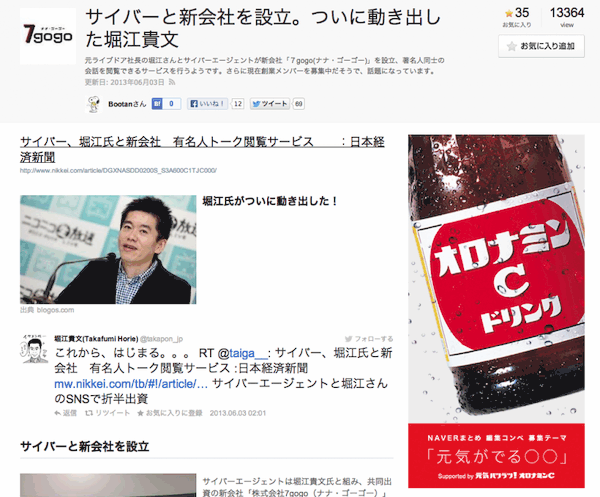Screen dimensions: 600x497
Task: Click the @taiga__ mention link
Action: coord(247,354)
